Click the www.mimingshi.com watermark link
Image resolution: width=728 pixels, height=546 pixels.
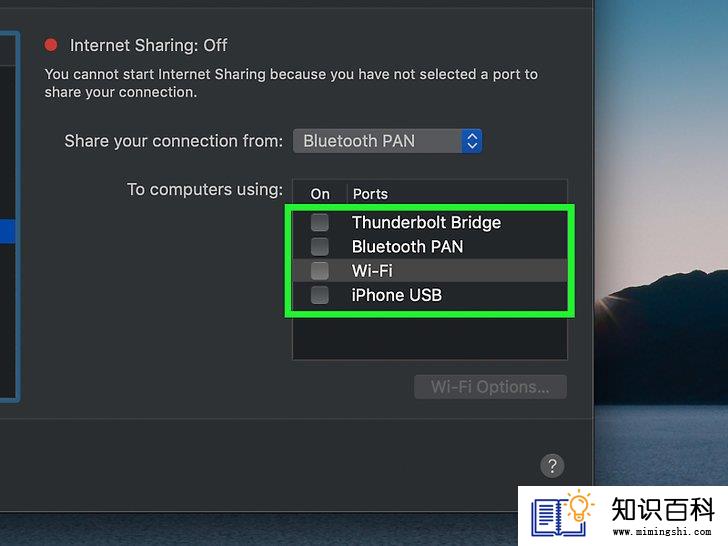coord(662,531)
